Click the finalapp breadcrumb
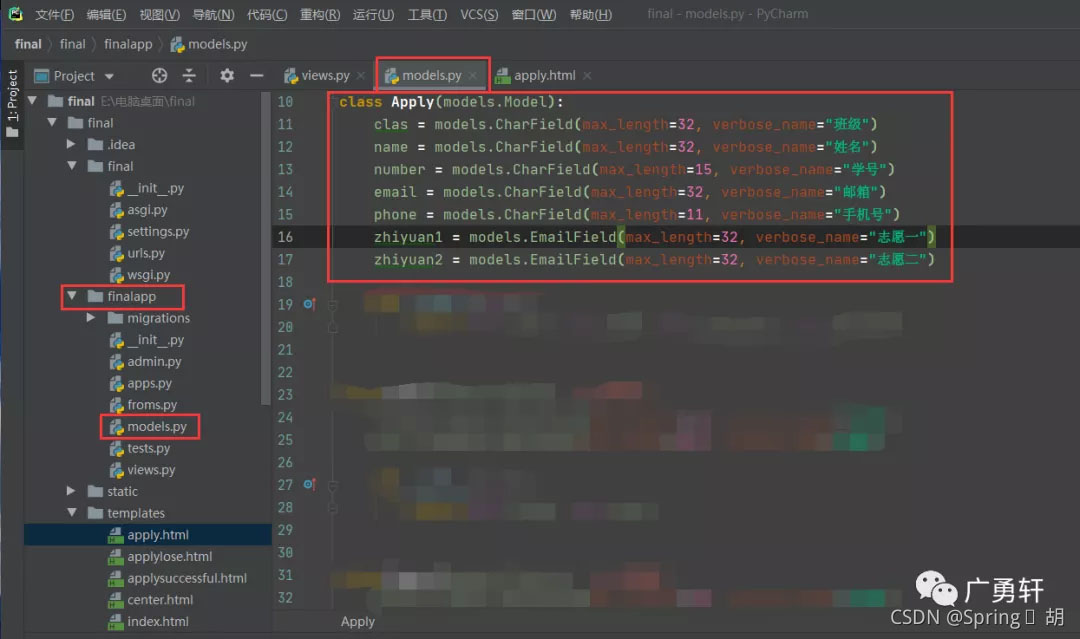The image size is (1080, 639). click(x=128, y=44)
